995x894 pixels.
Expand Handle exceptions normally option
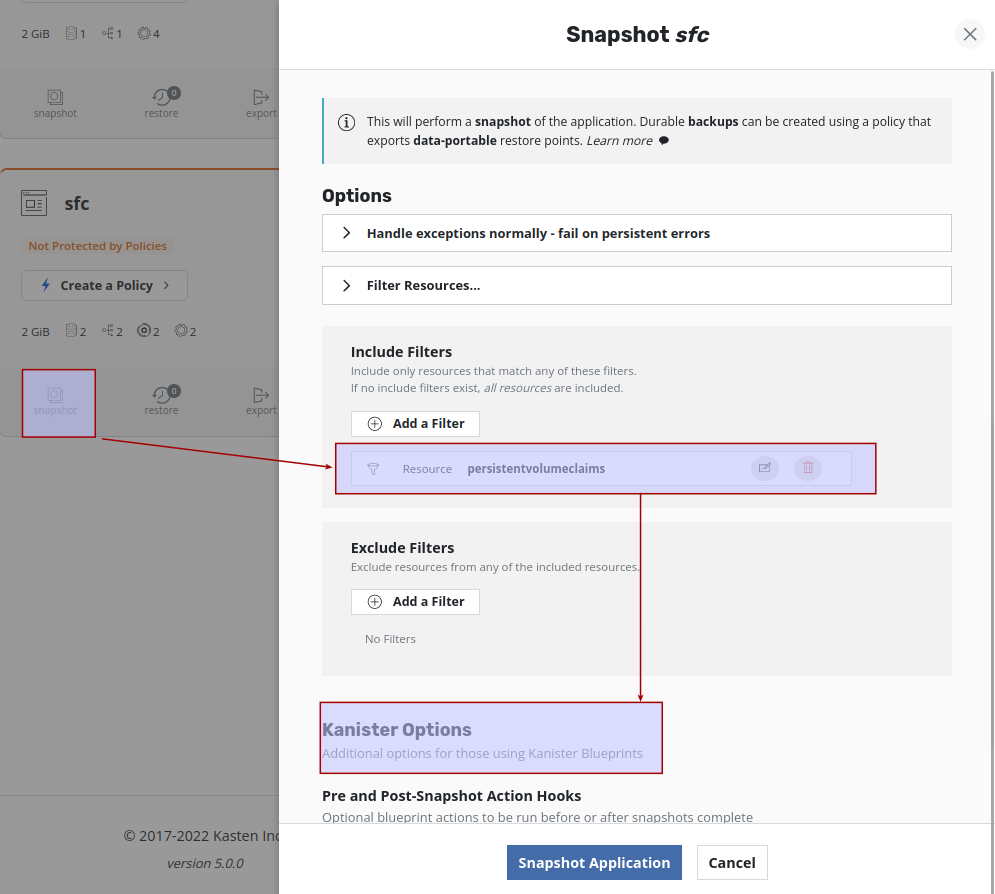click(636, 233)
